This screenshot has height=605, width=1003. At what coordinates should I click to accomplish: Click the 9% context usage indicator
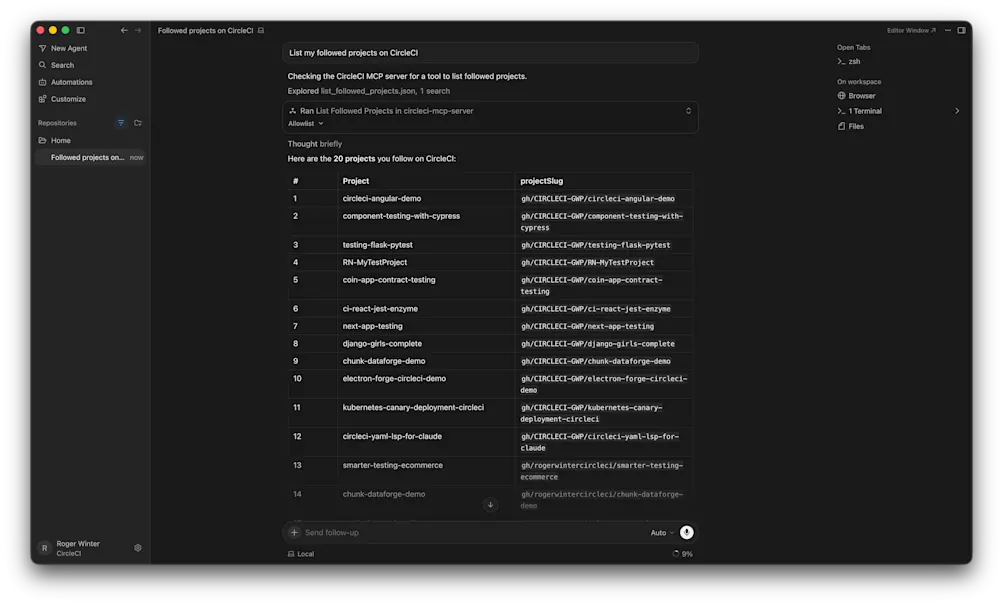click(x=682, y=554)
